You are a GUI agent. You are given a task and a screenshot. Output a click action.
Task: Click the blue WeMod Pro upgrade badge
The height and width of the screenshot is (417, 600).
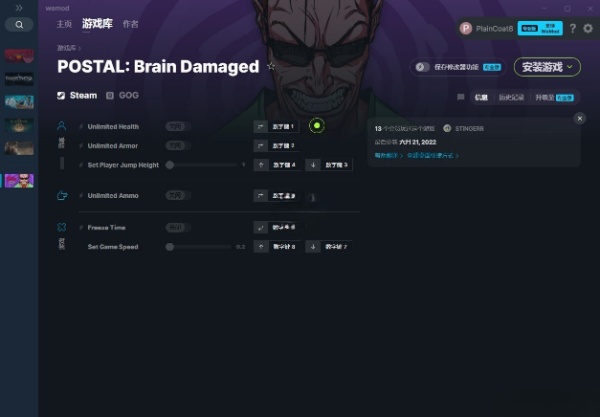click(540, 28)
